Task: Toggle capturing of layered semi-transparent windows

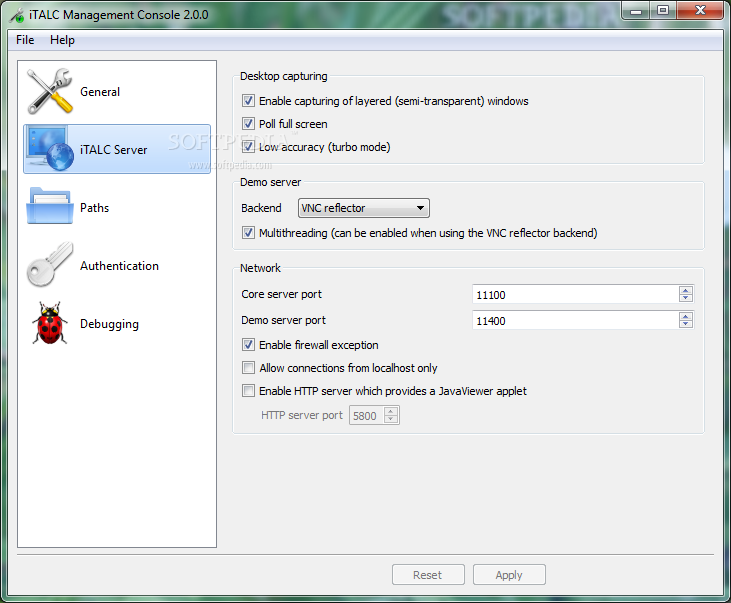Action: pyautogui.click(x=248, y=101)
